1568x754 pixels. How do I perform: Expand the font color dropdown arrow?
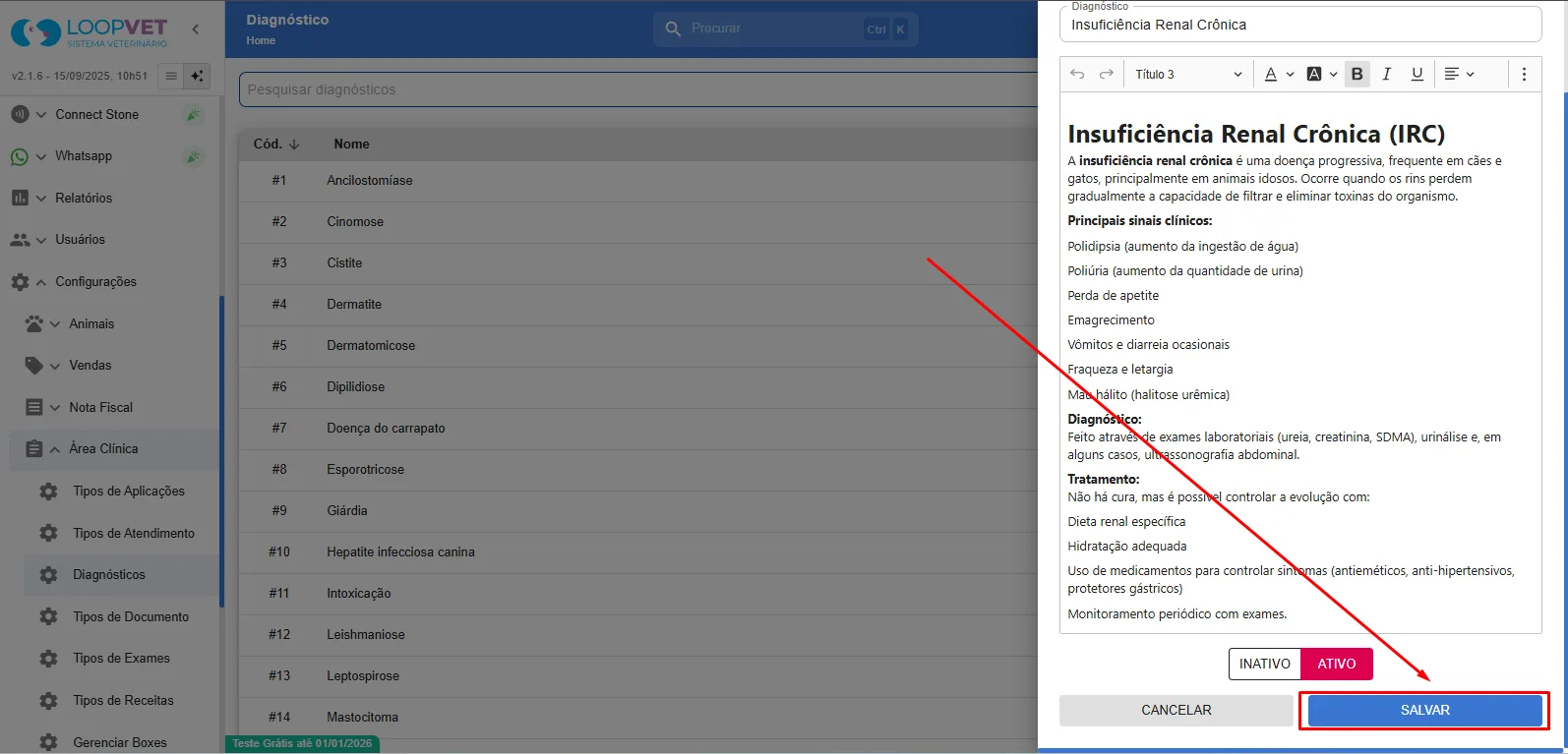(x=1291, y=75)
